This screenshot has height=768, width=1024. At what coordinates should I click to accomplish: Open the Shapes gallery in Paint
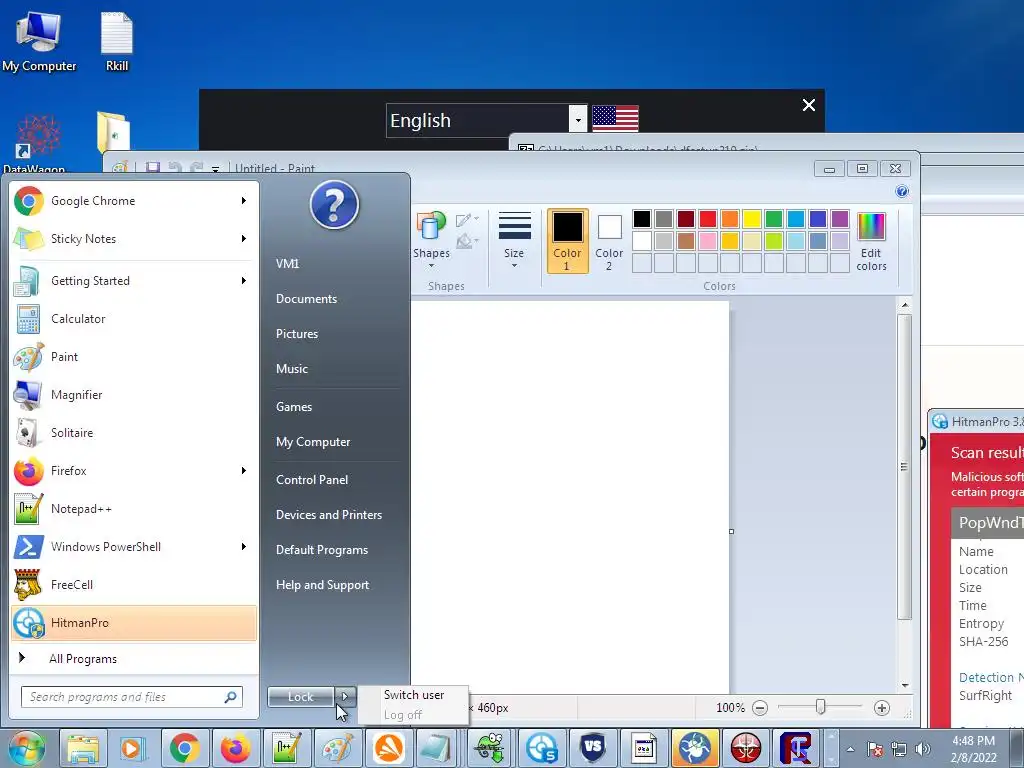[431, 241]
